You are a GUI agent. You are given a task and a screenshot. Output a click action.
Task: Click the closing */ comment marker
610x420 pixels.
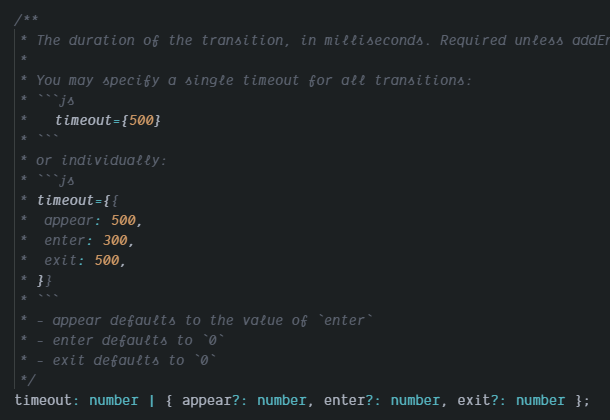28,380
